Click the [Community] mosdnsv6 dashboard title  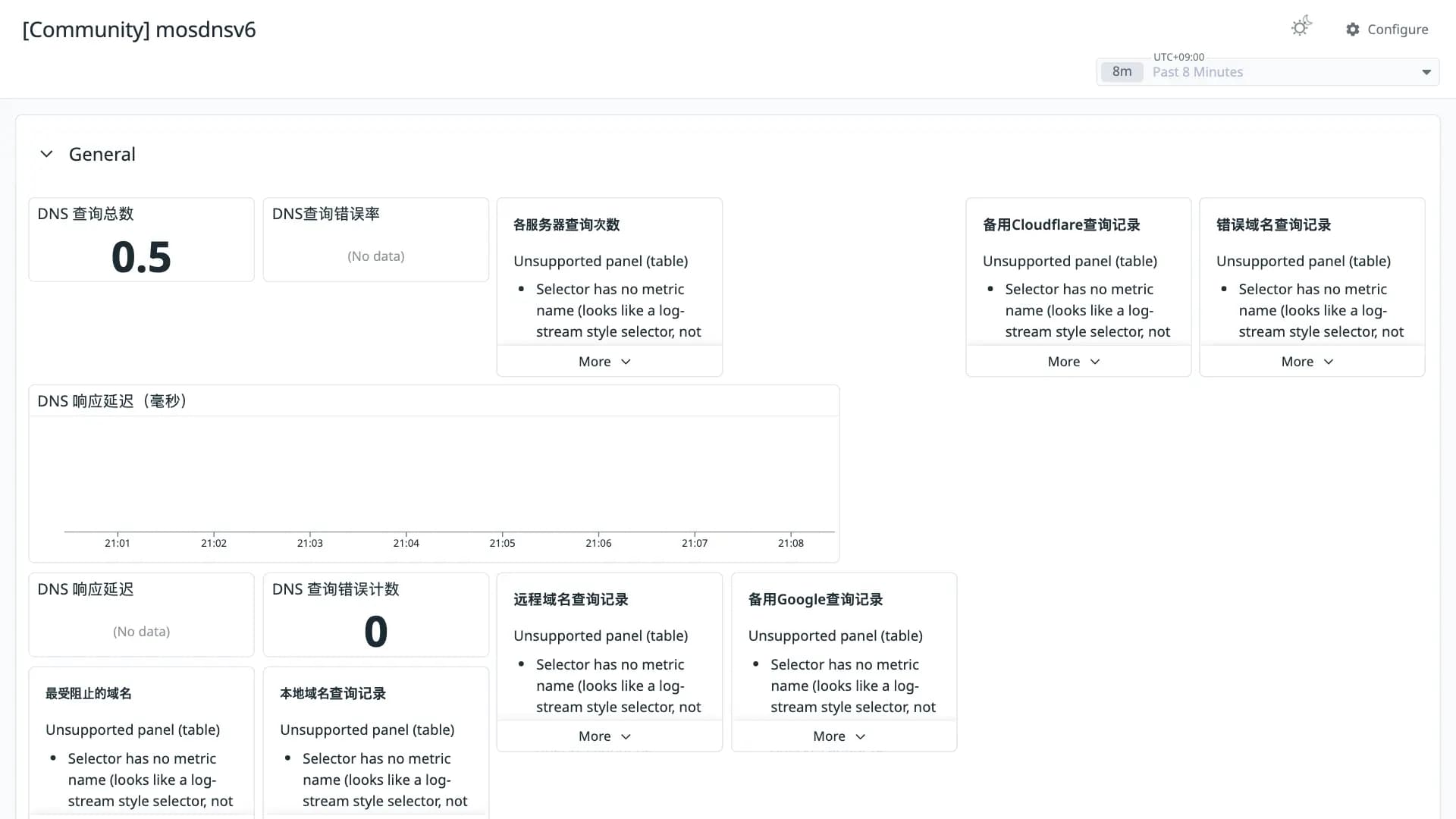tap(140, 30)
